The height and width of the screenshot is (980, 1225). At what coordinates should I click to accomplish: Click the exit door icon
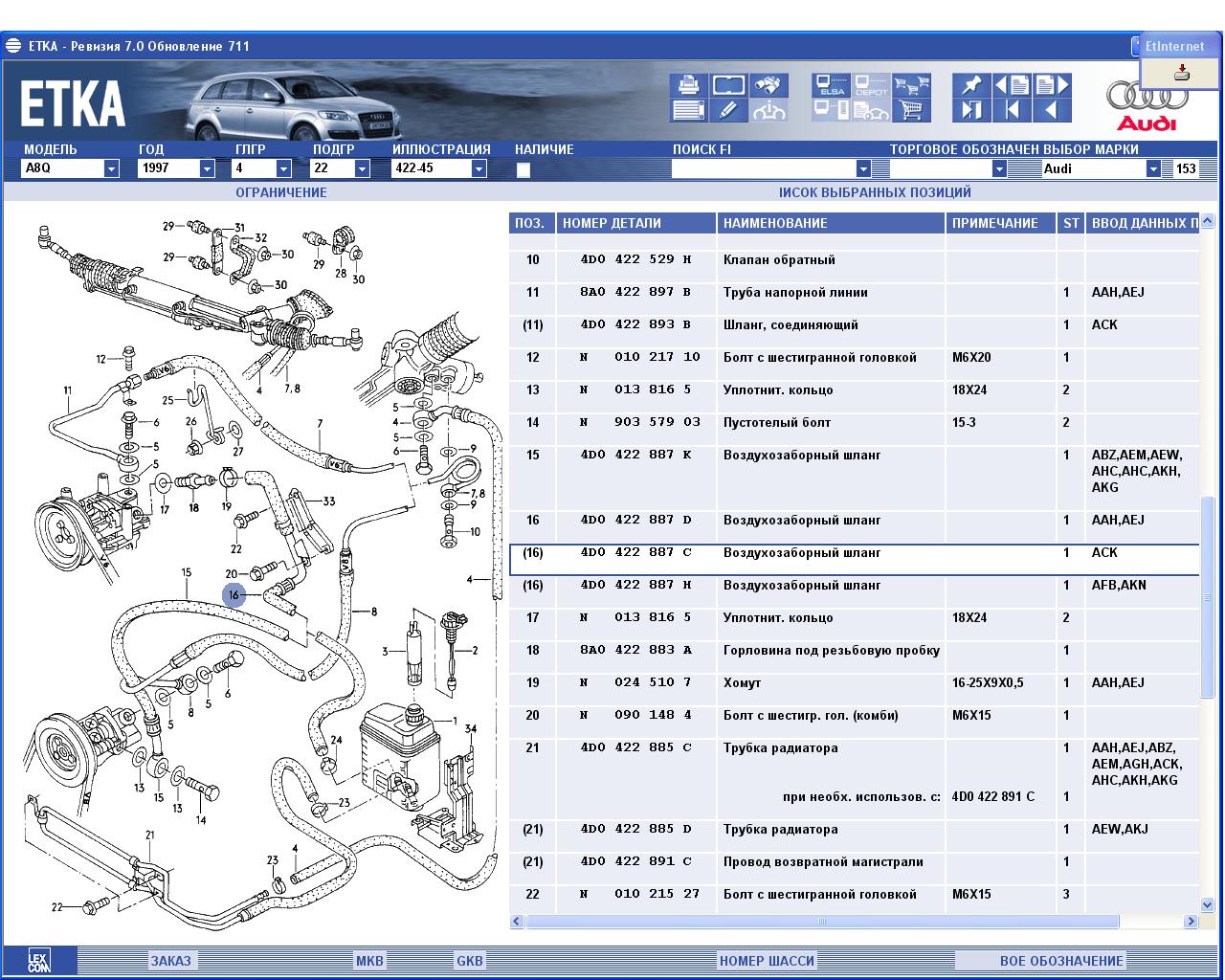[x=970, y=110]
